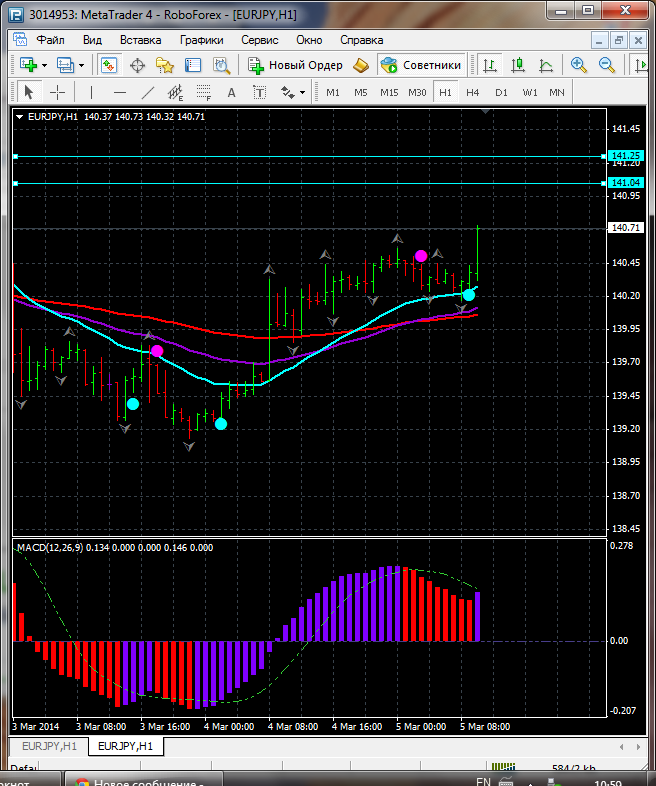
Task: Click the 141.25 price label
Action: coord(625,156)
